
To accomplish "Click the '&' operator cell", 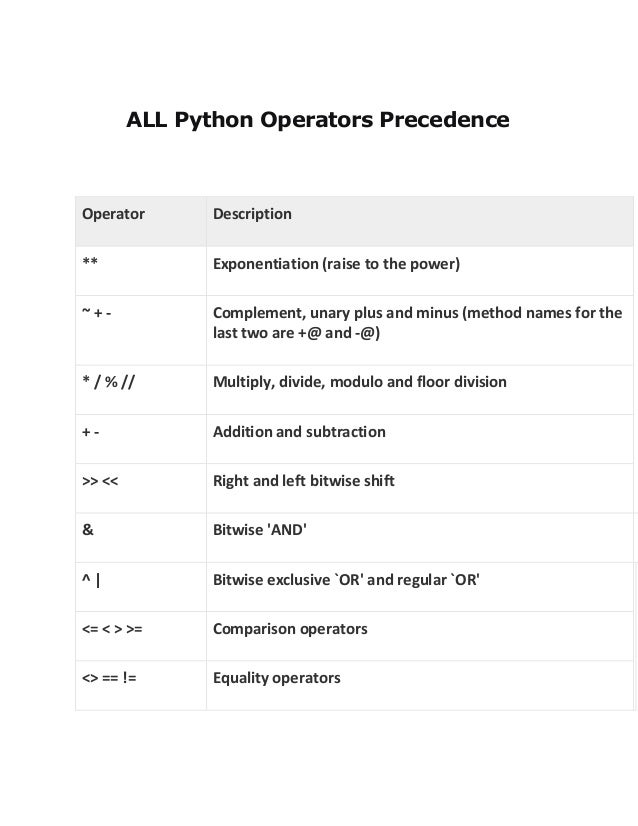I will tap(88, 531).
